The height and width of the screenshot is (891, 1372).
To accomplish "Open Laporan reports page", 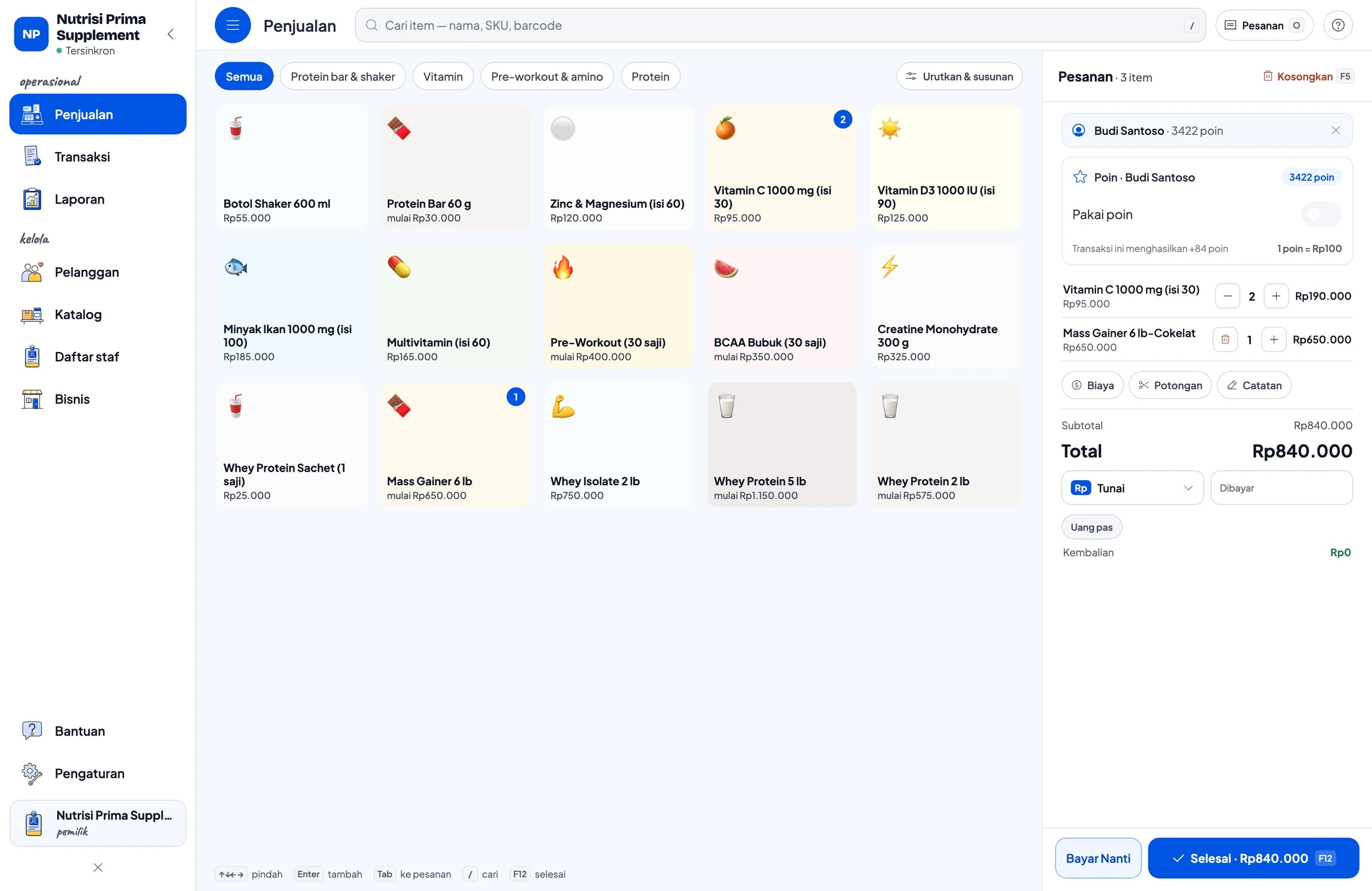I will coord(98,199).
